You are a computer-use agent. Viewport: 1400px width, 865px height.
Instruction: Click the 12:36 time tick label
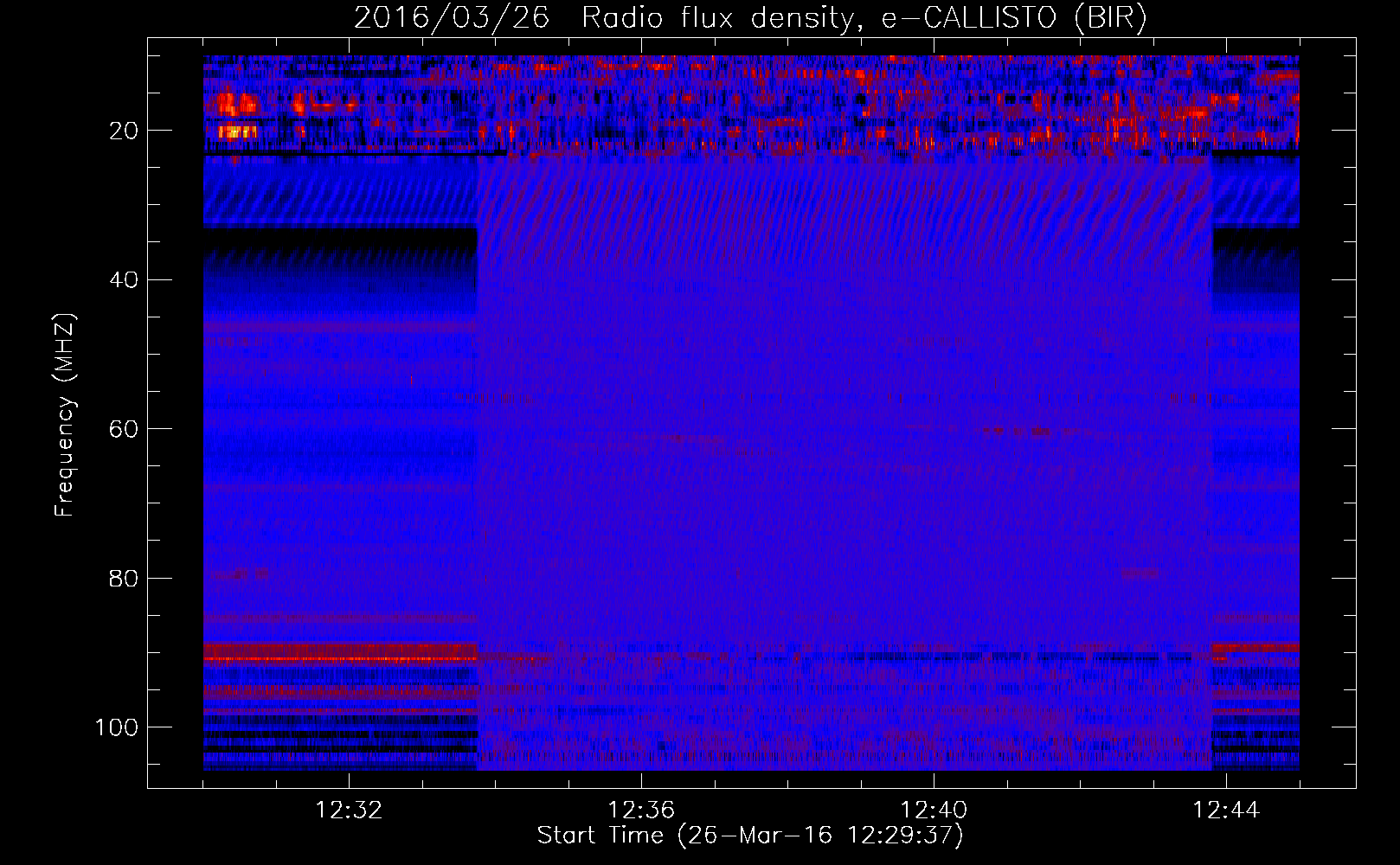641,810
